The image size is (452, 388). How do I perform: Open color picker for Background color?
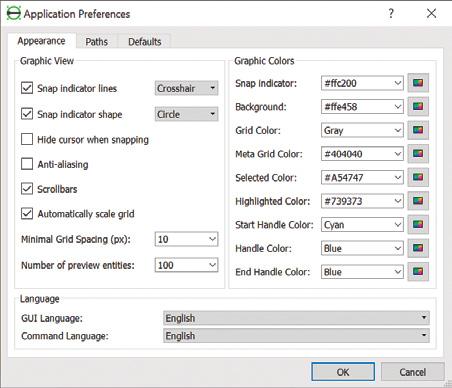click(418, 107)
